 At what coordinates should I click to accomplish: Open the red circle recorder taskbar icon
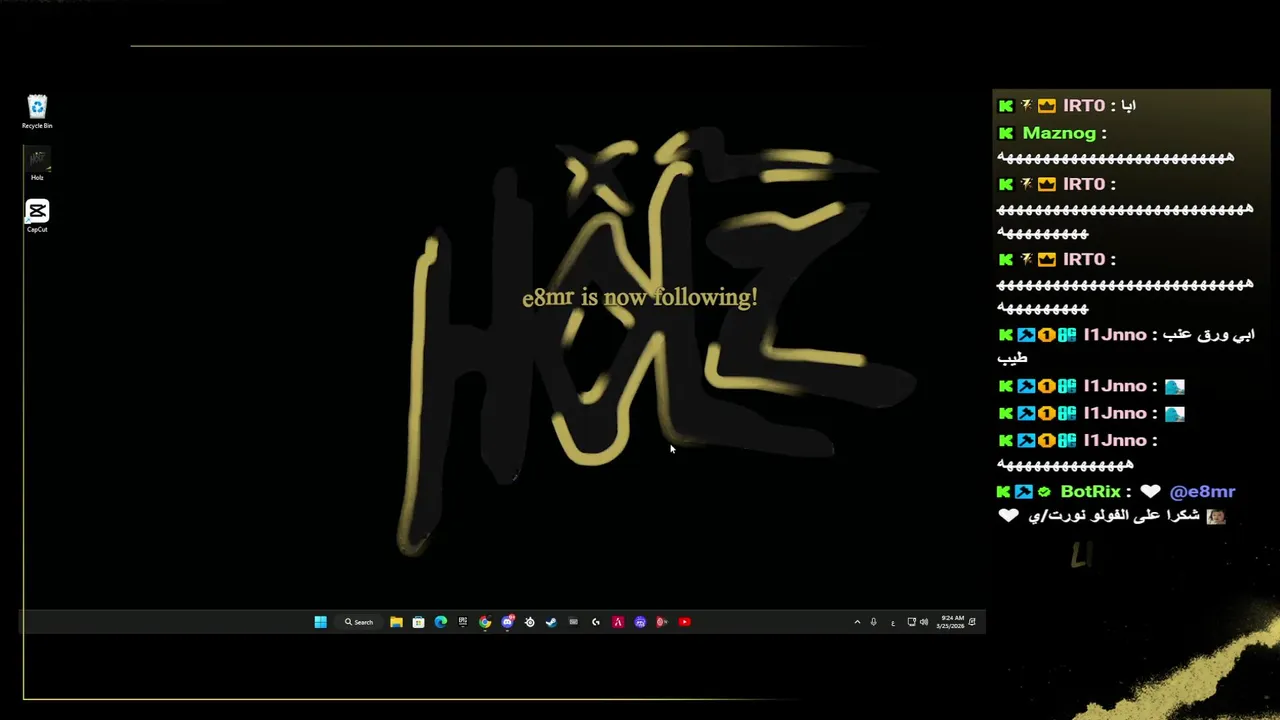(662, 622)
